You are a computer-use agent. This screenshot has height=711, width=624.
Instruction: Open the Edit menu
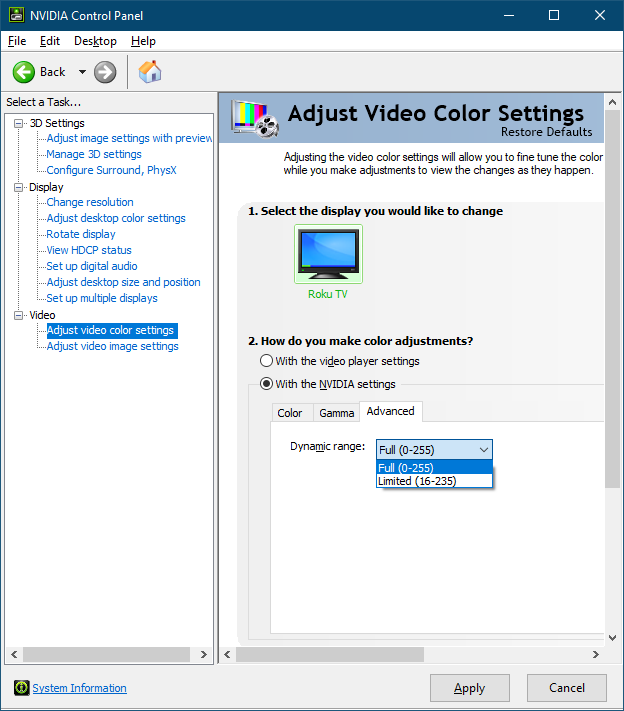click(x=49, y=41)
